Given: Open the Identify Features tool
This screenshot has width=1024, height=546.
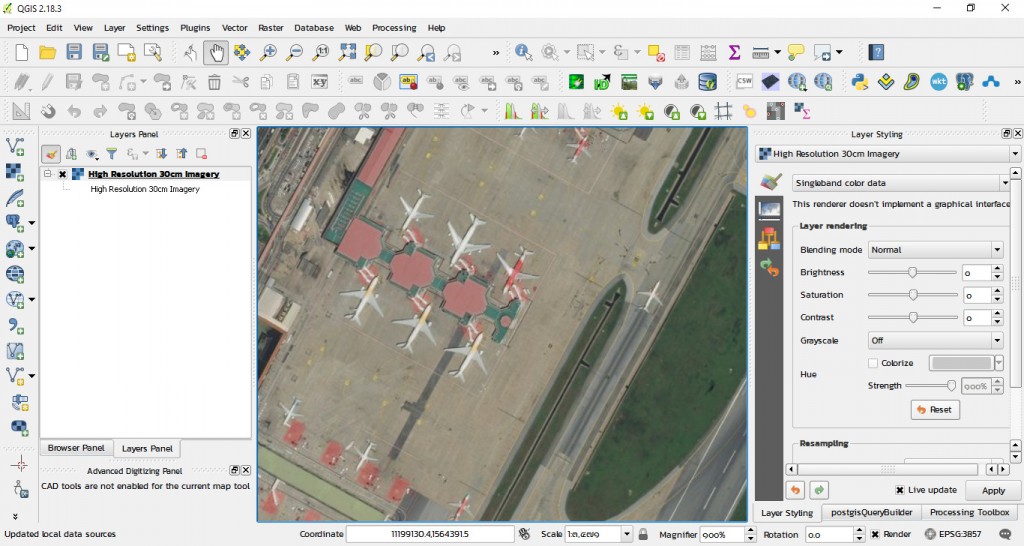Looking at the screenshot, I should point(523,52).
